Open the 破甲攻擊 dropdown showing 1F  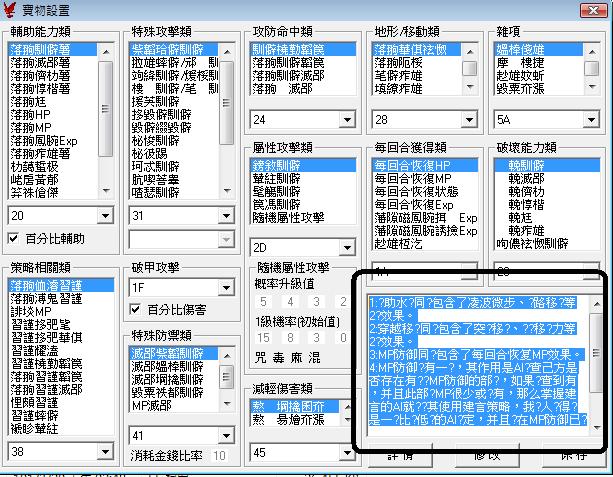click(226, 288)
